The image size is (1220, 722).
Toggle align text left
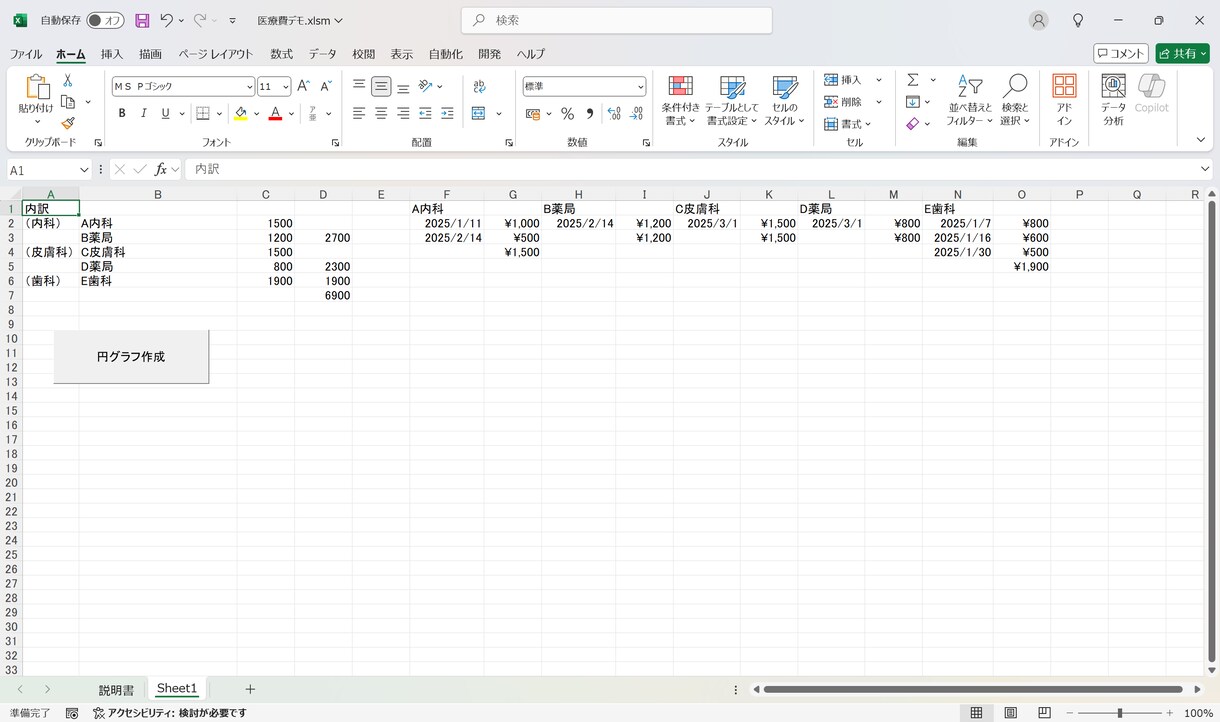(x=359, y=113)
